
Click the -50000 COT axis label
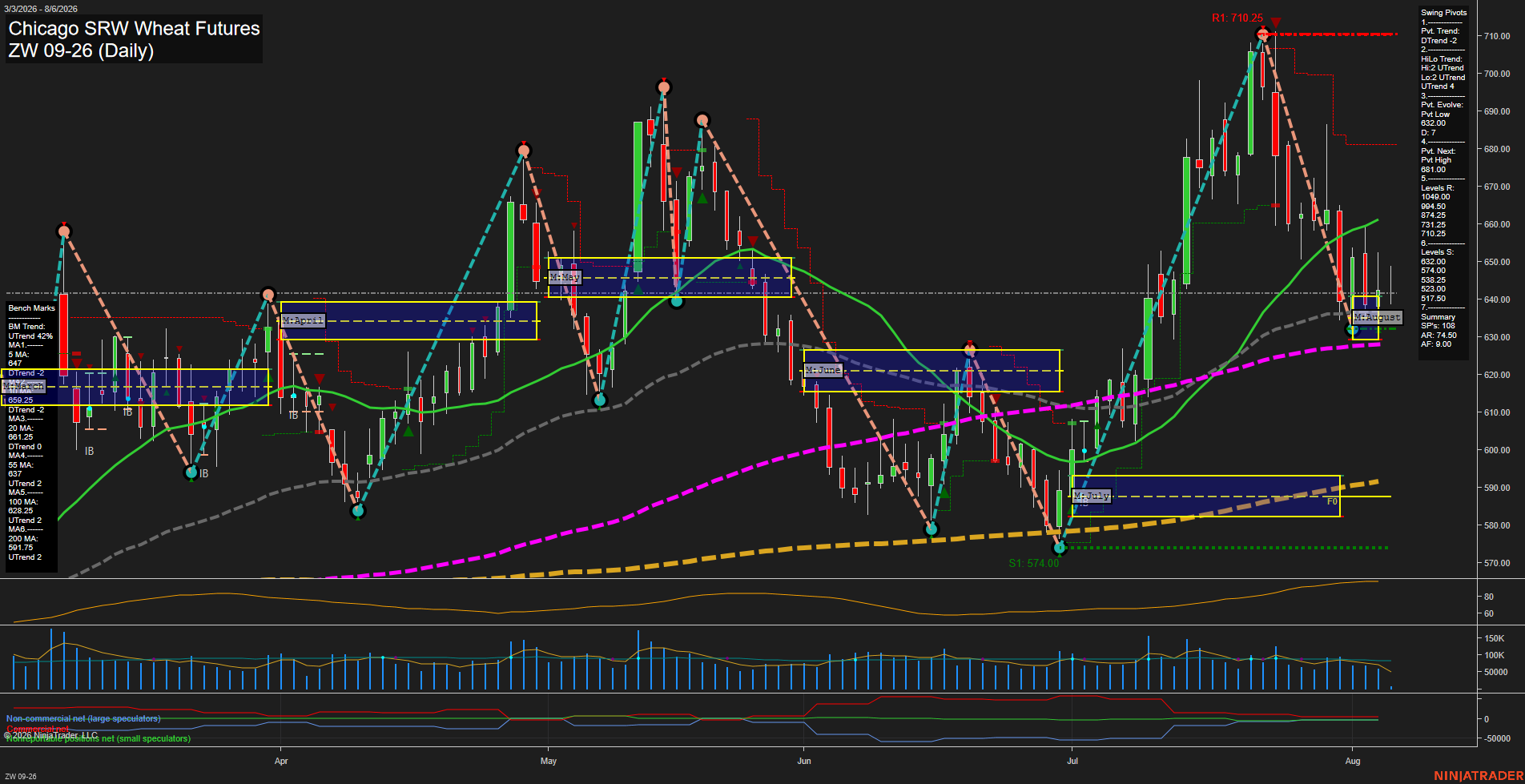click(x=1497, y=738)
